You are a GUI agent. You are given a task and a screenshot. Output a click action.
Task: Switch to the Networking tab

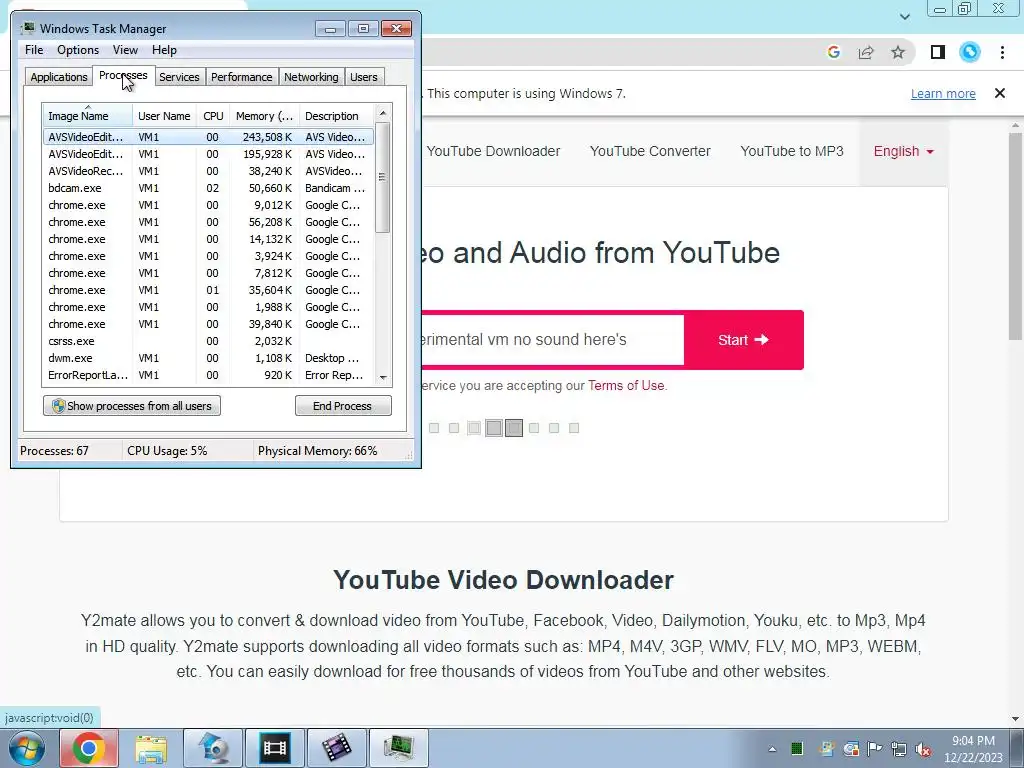311,77
